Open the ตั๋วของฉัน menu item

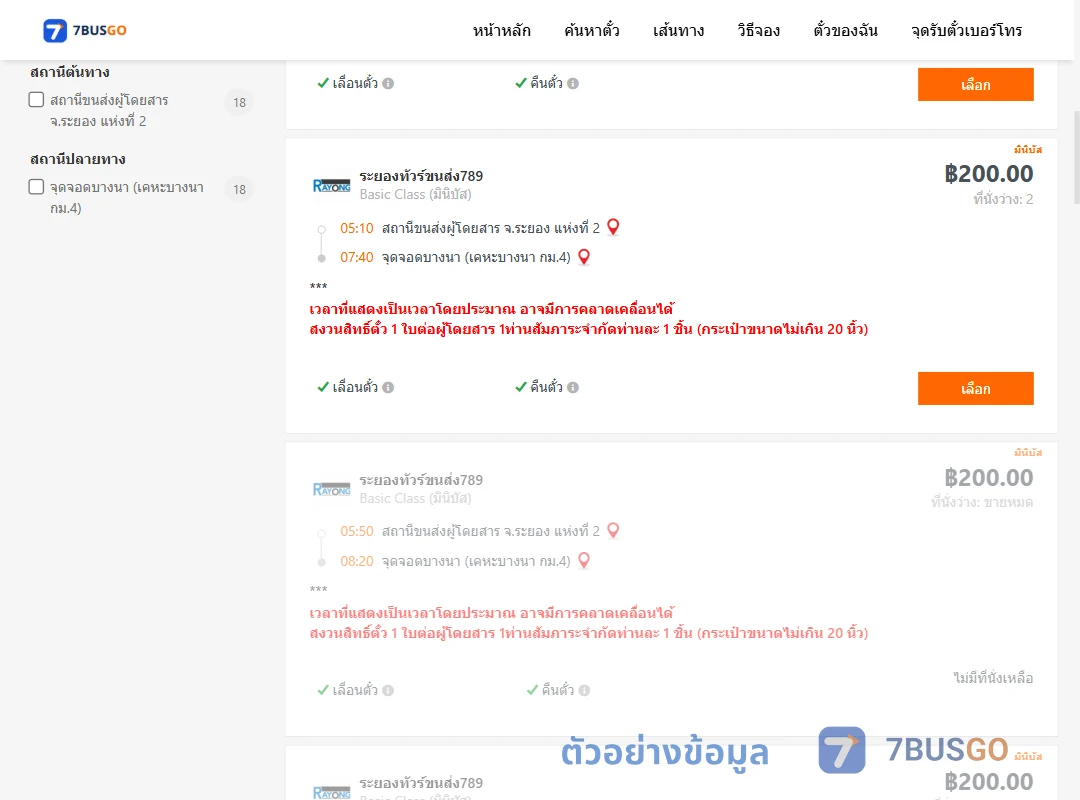pyautogui.click(x=845, y=30)
